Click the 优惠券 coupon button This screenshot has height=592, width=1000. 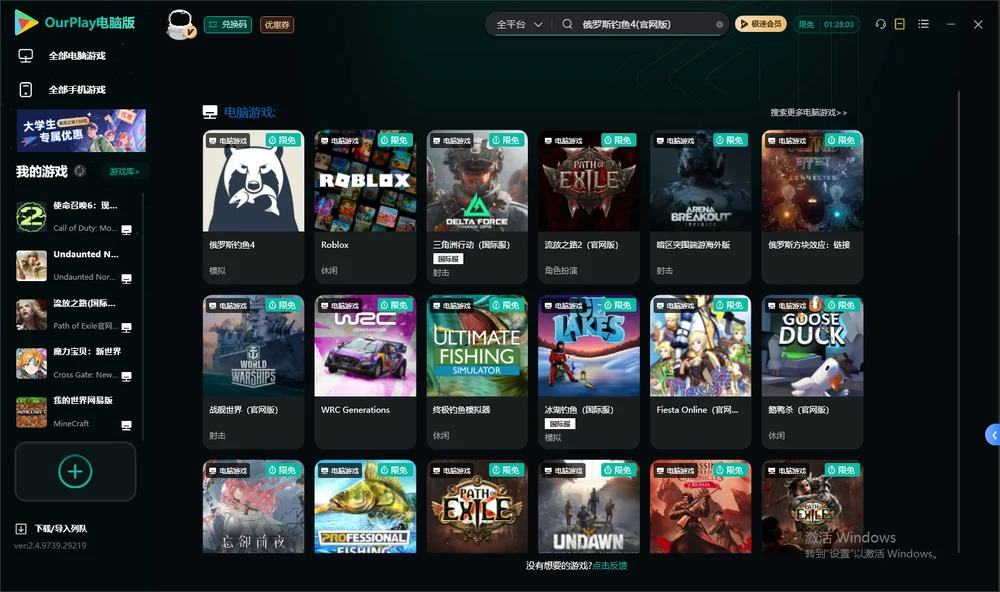(x=277, y=25)
